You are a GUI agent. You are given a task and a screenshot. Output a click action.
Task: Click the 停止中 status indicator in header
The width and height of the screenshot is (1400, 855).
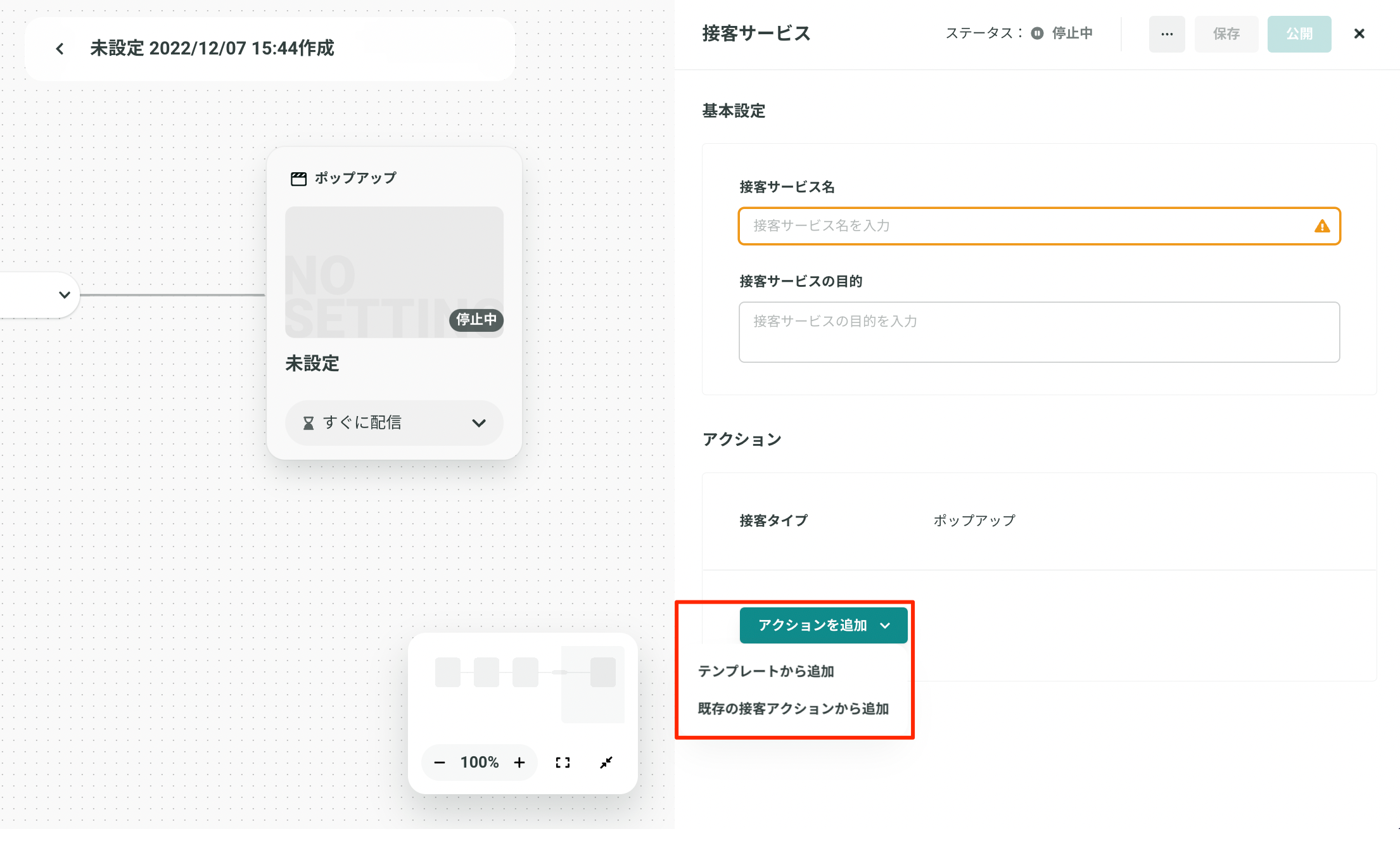[x=1062, y=34]
